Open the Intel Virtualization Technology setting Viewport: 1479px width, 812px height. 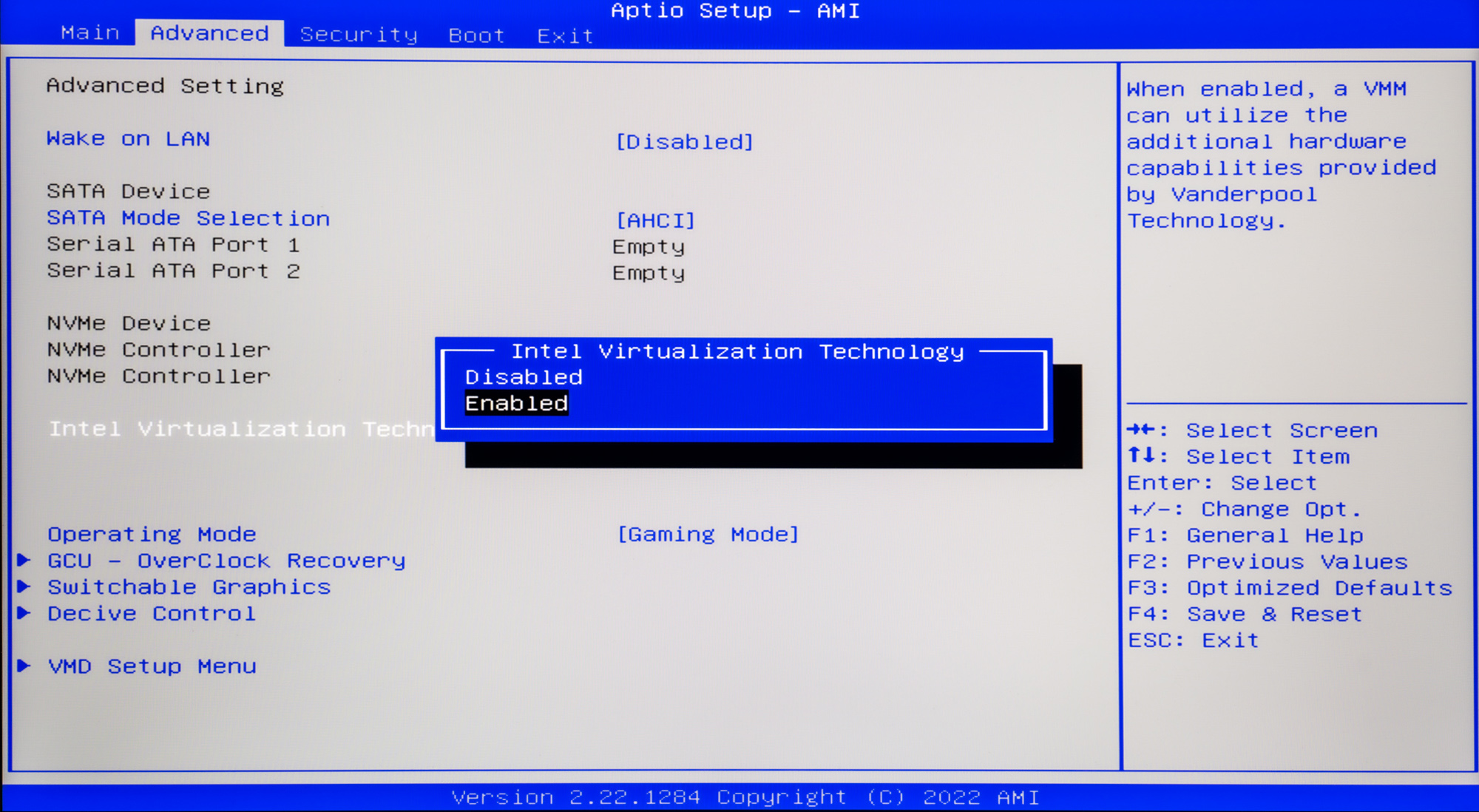(241, 429)
